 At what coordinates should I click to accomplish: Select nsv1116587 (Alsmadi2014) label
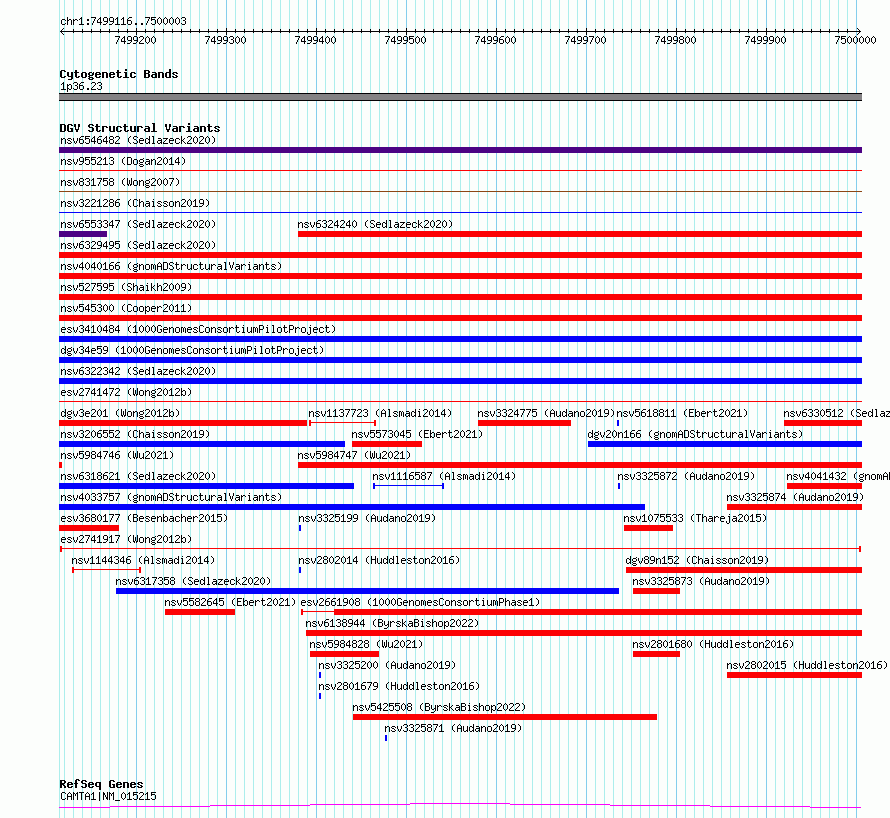(444, 476)
